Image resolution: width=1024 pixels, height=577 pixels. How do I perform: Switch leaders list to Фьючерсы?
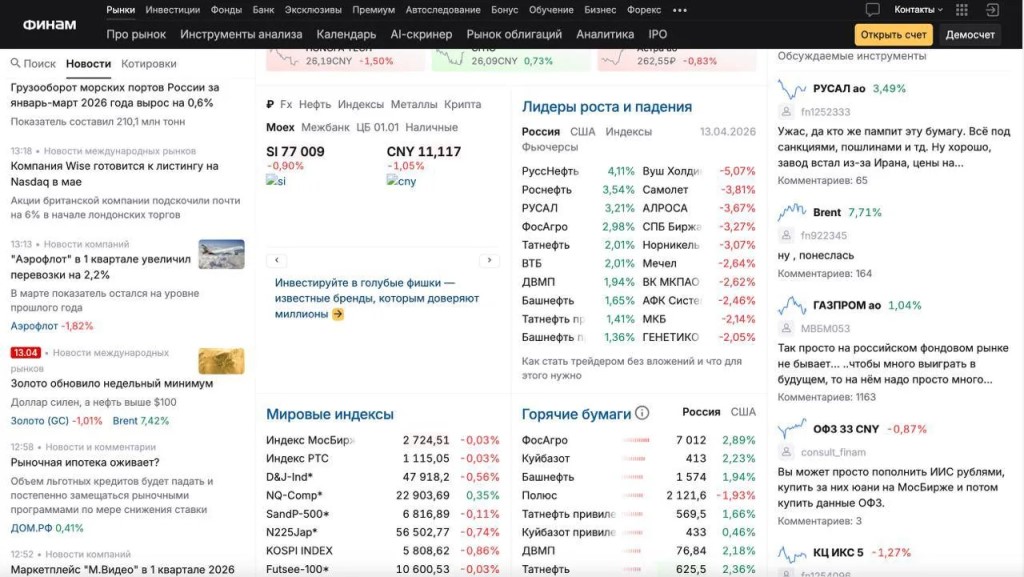point(549,147)
